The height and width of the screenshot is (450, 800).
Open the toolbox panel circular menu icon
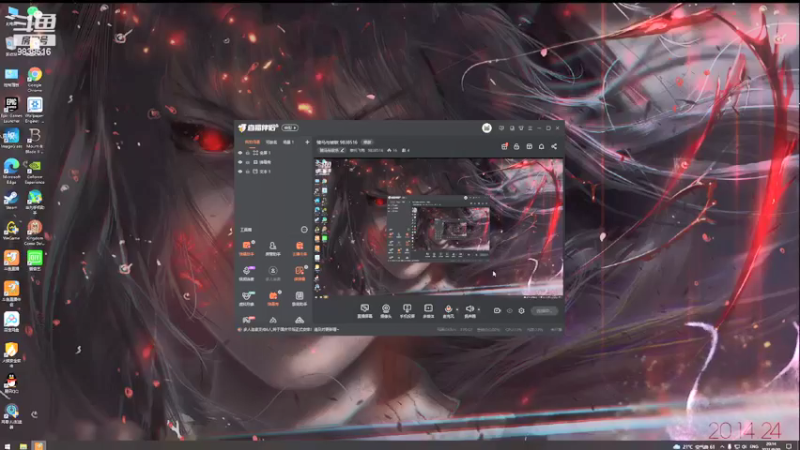tap(304, 230)
